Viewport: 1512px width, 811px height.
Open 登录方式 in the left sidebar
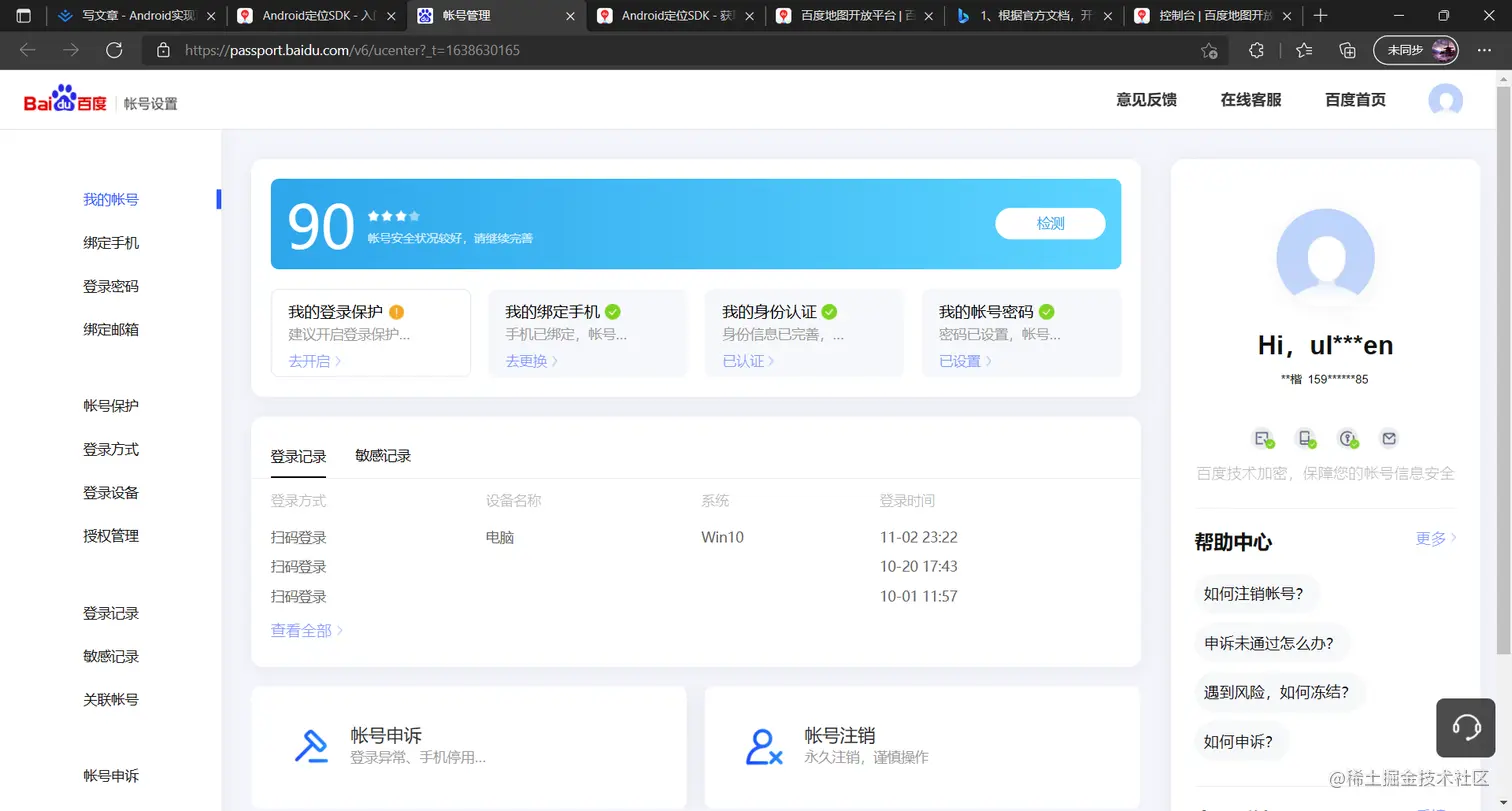111,450
